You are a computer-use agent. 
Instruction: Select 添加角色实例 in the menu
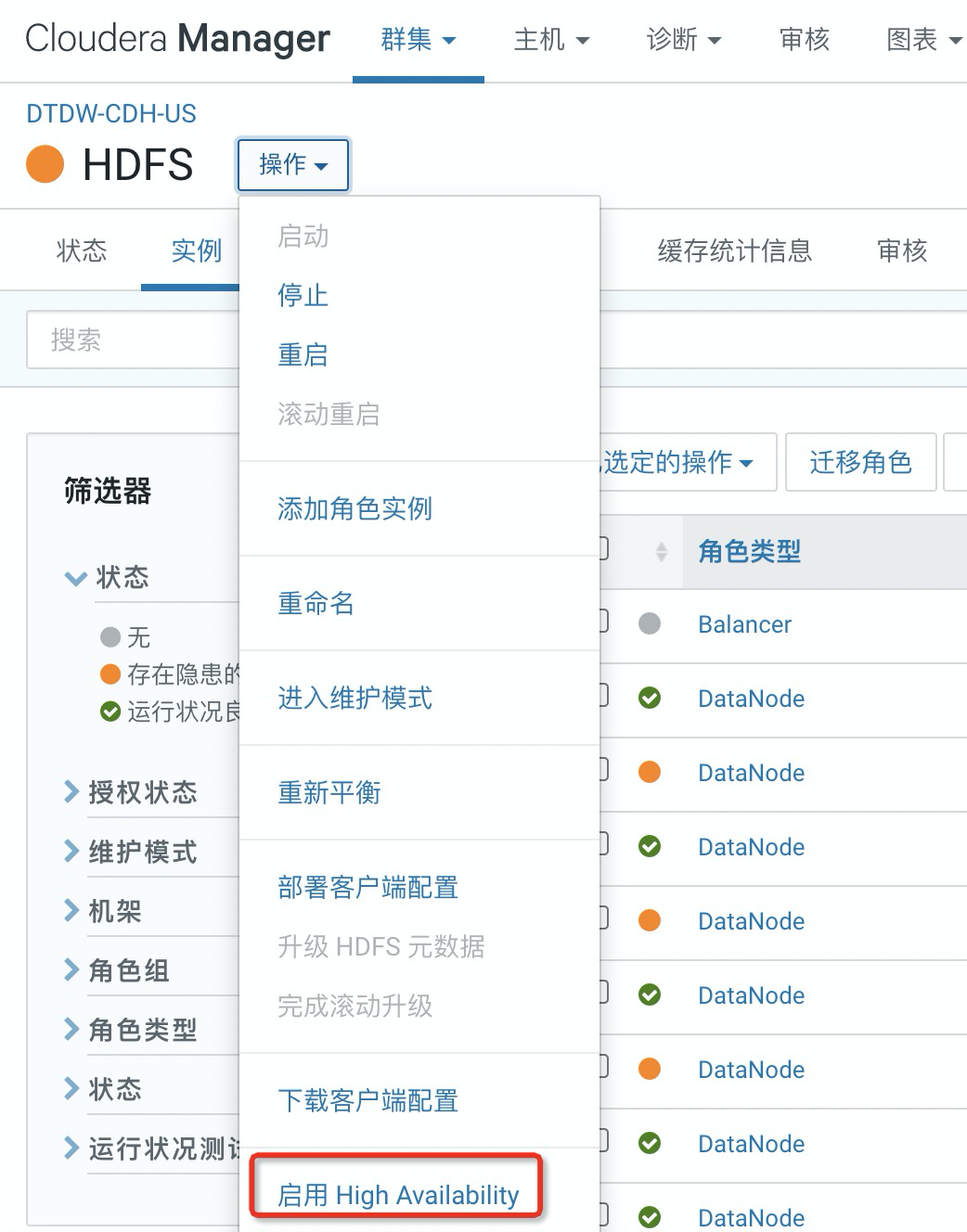pyautogui.click(x=355, y=509)
